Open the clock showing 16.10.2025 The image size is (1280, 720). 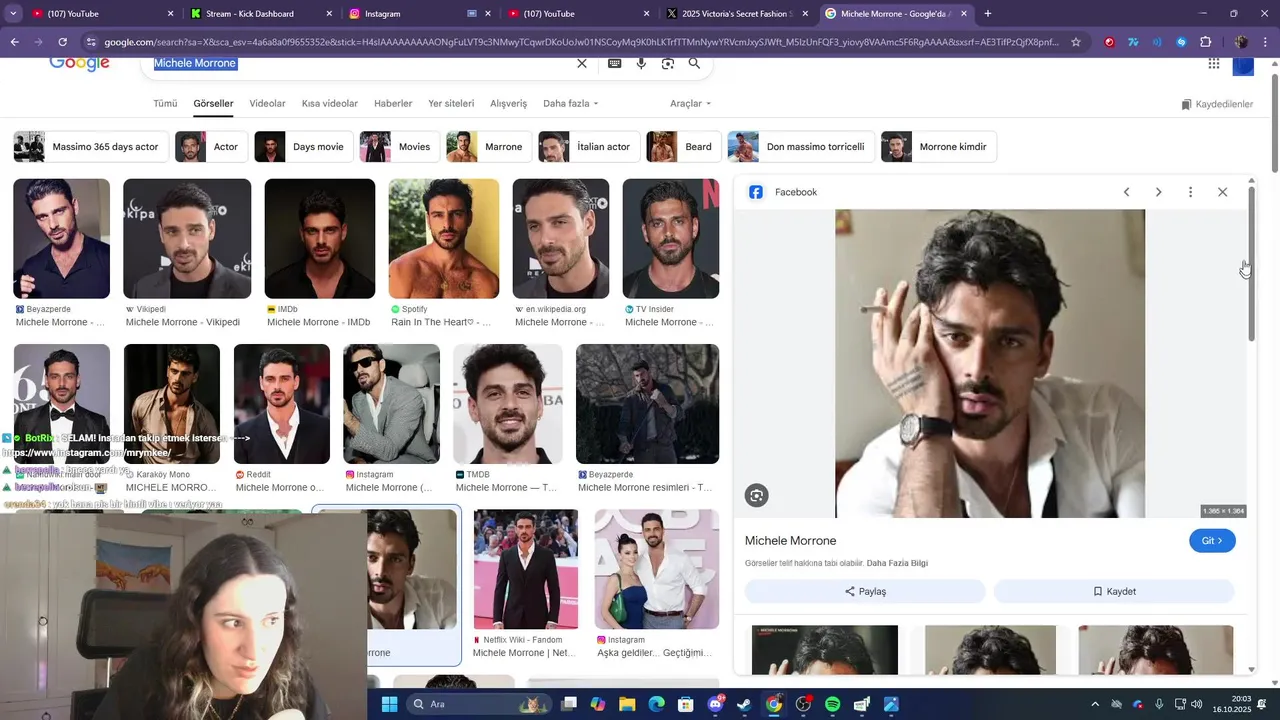tap(1232, 704)
